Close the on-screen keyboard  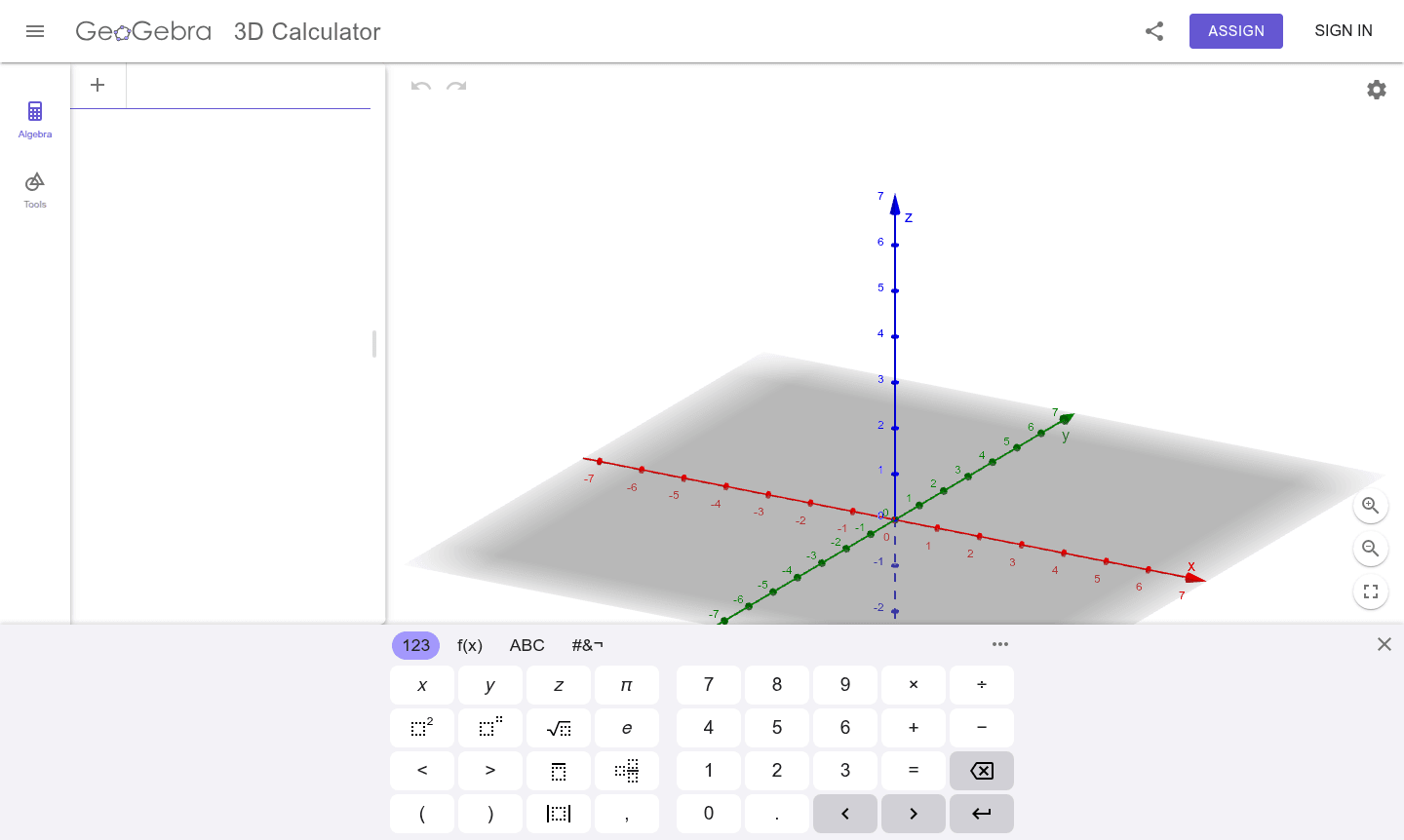(x=1384, y=644)
